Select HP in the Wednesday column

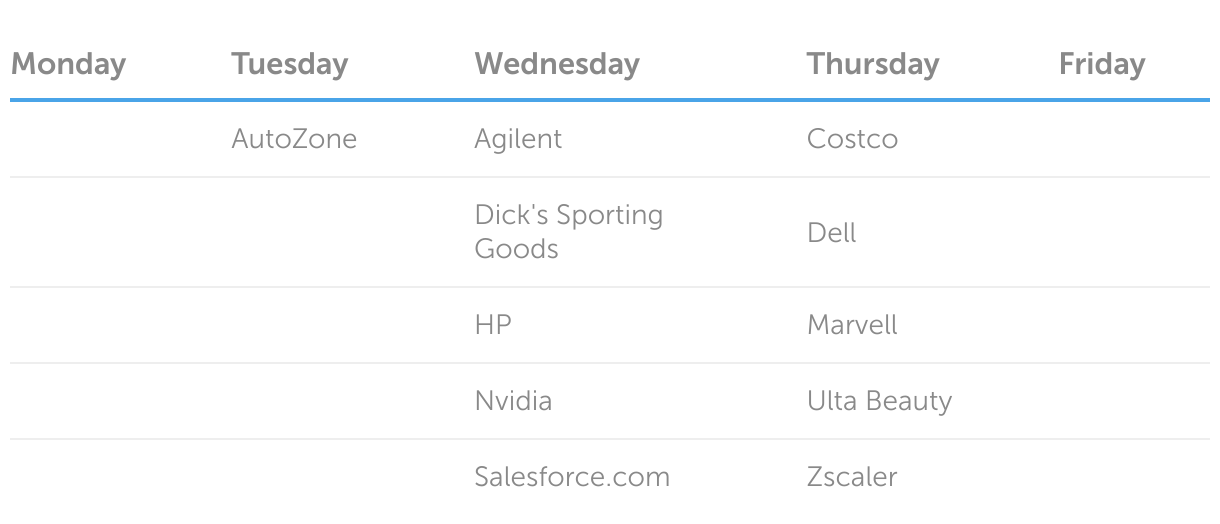pos(493,325)
